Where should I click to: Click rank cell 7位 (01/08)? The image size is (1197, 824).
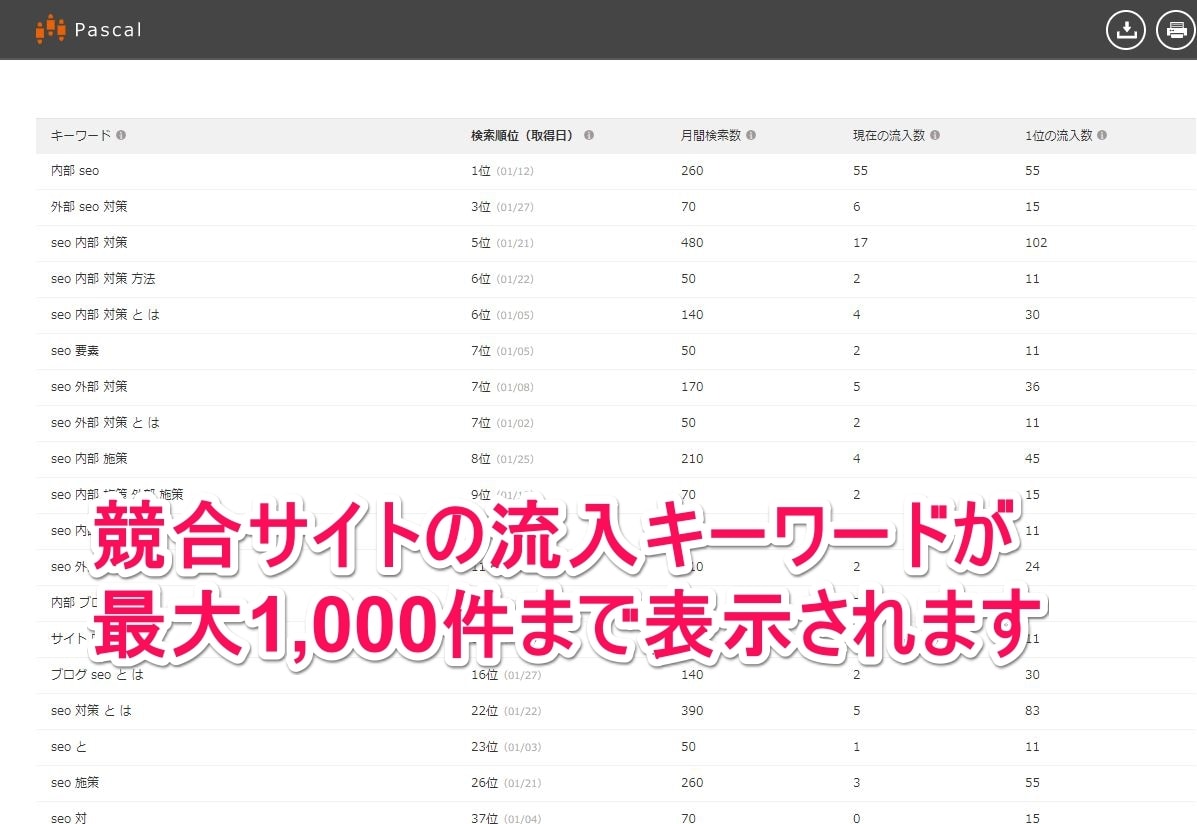502,387
